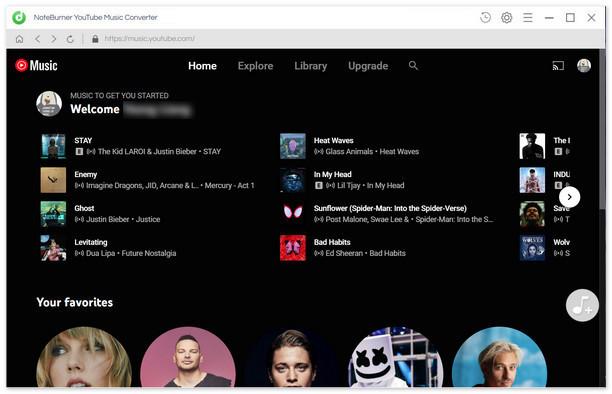Click the Your favorites section heading
This screenshot has height=394, width=612.
[75, 302]
